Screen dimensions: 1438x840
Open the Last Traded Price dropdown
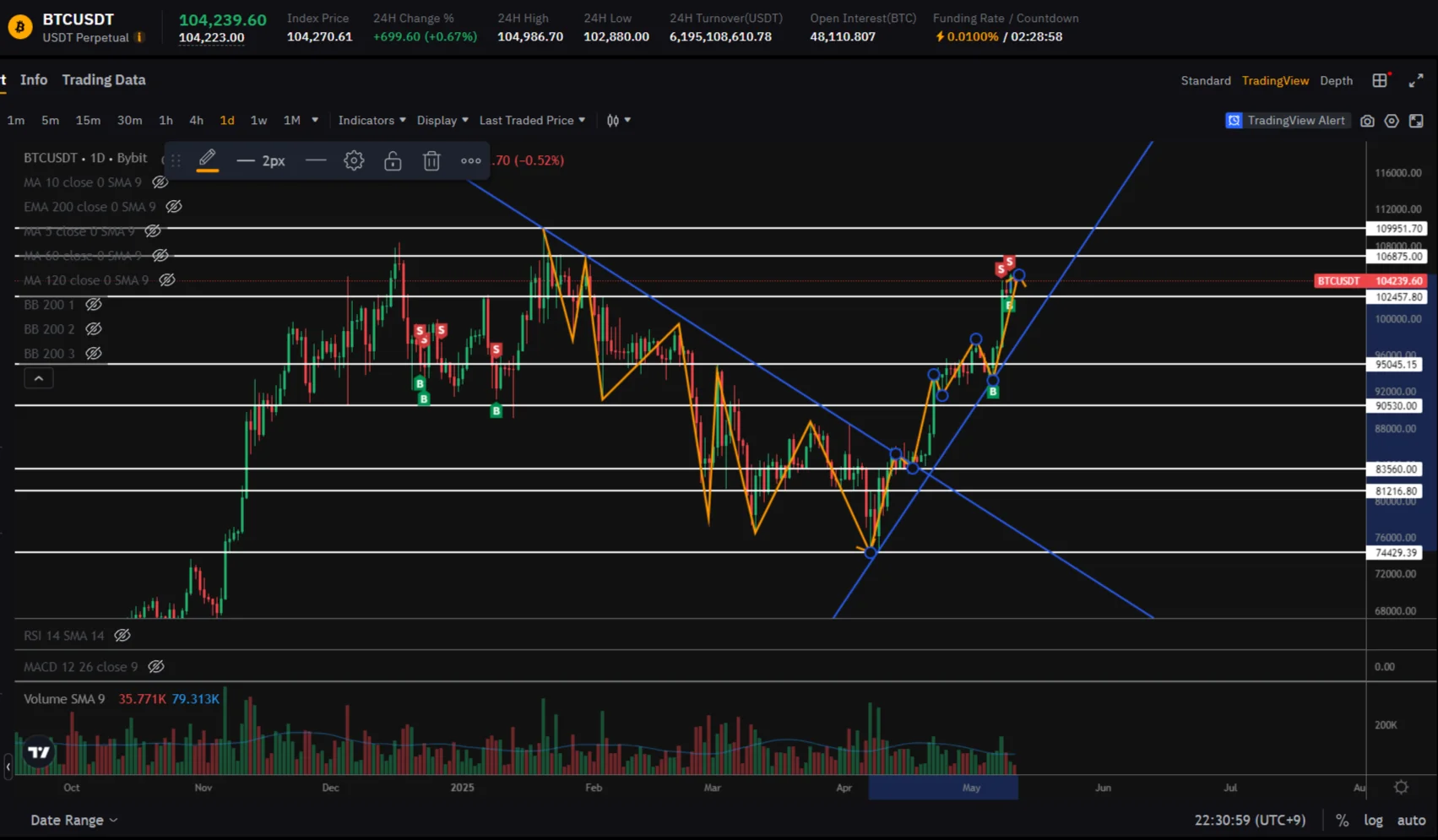coord(532,121)
